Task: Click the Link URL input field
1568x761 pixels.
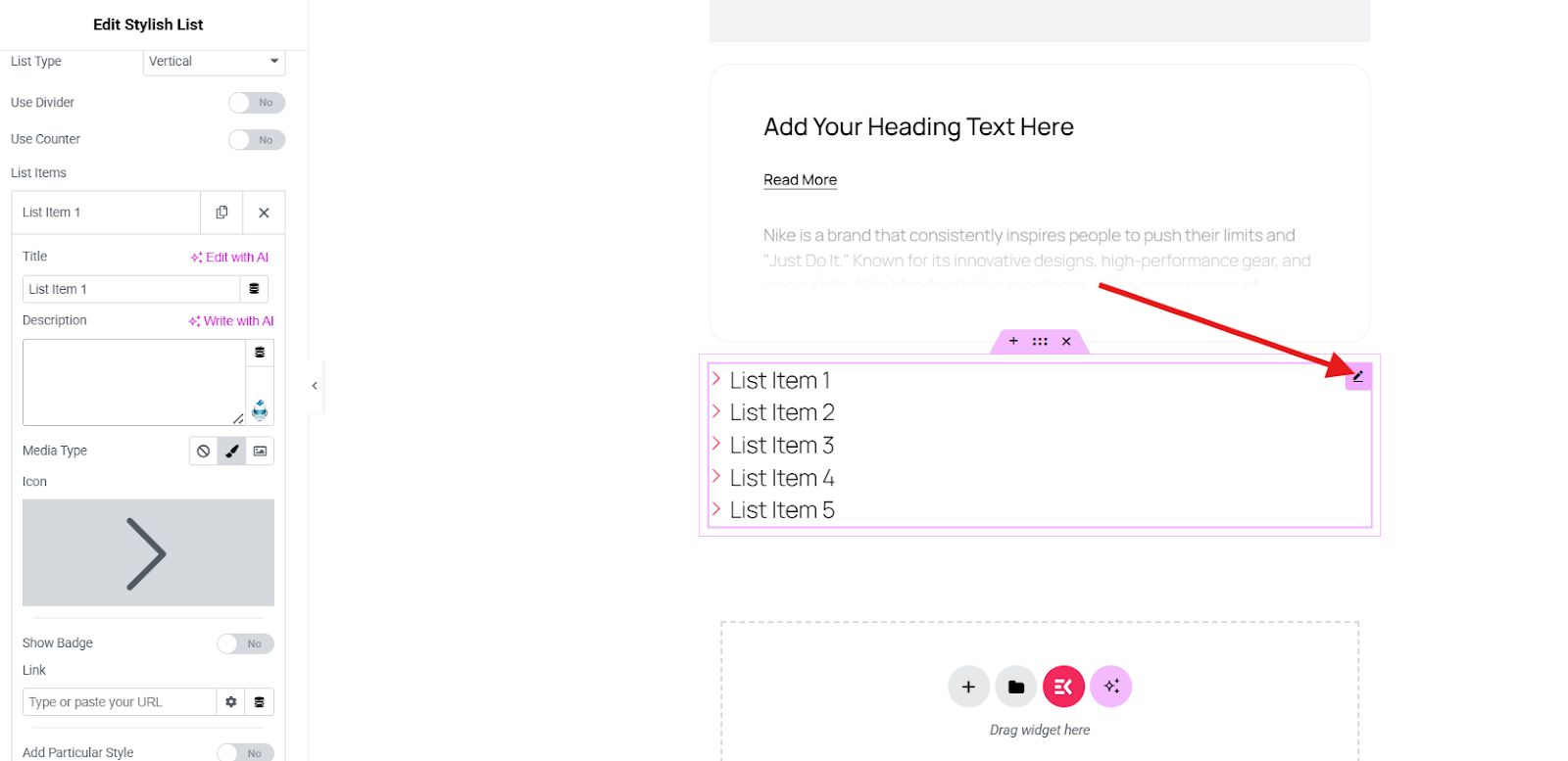Action: [x=119, y=702]
